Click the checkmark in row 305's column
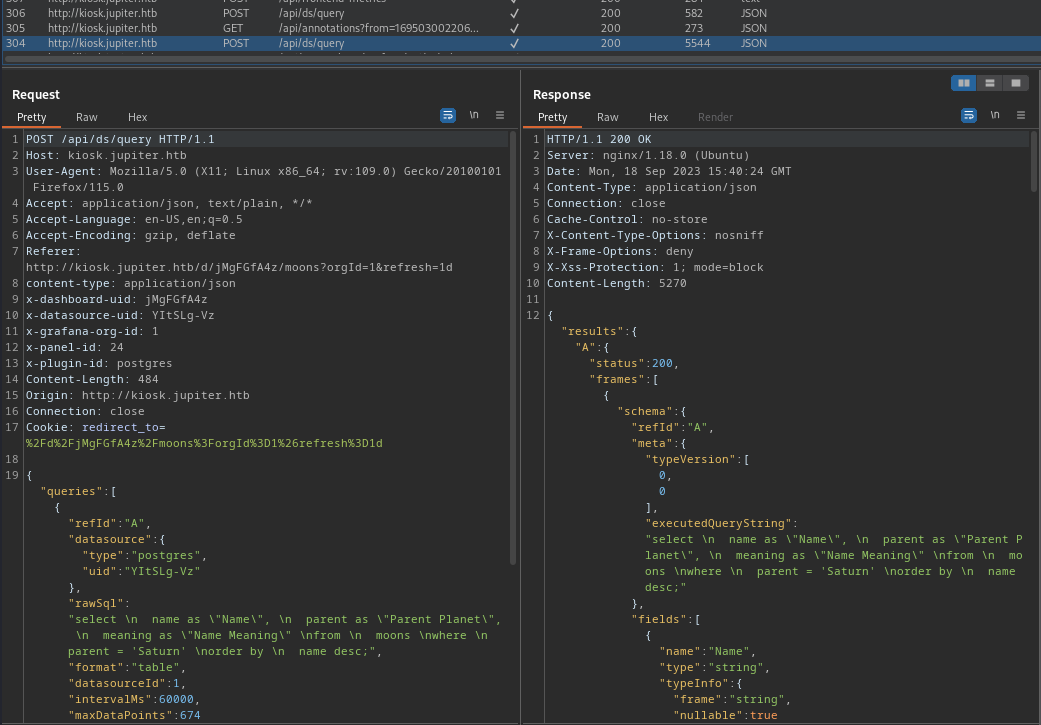Image resolution: width=1041 pixels, height=725 pixels. [514, 28]
